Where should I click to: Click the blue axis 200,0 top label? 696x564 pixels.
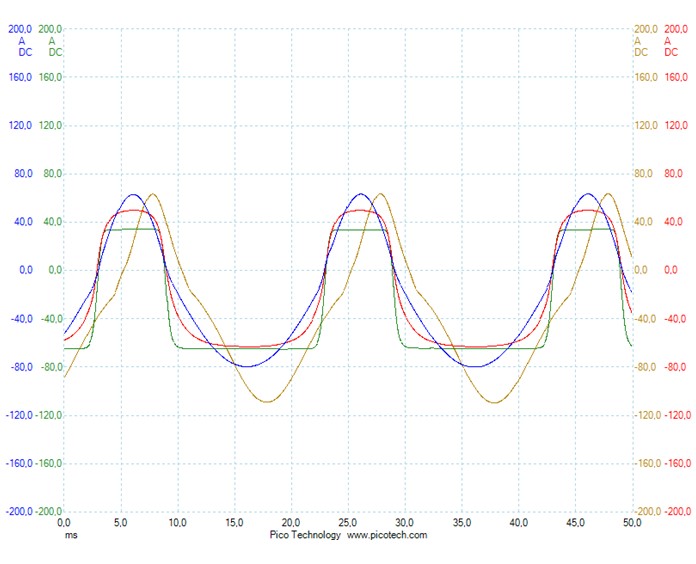pos(20,29)
